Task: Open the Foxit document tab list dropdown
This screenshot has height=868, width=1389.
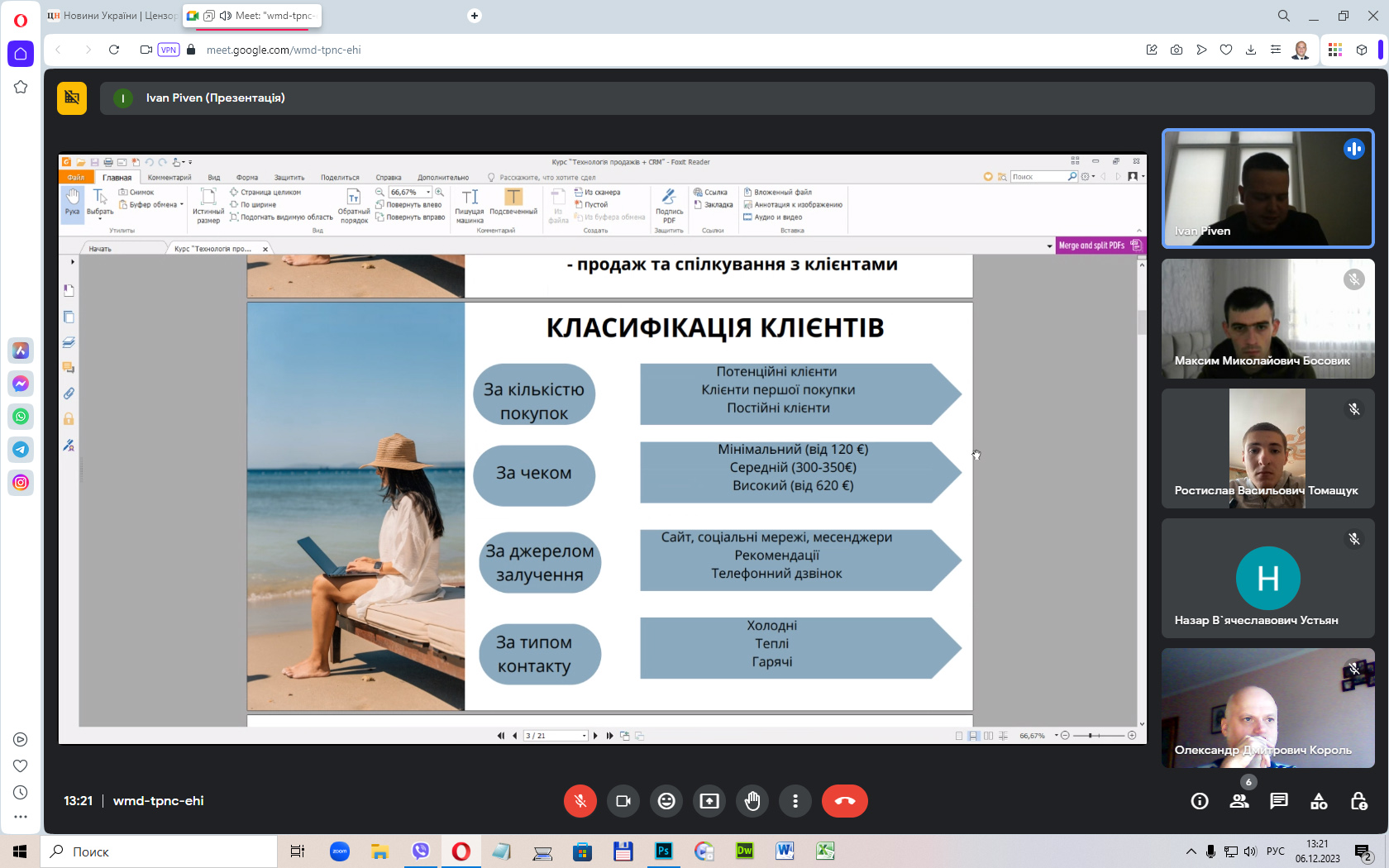Action: pyautogui.click(x=1049, y=246)
